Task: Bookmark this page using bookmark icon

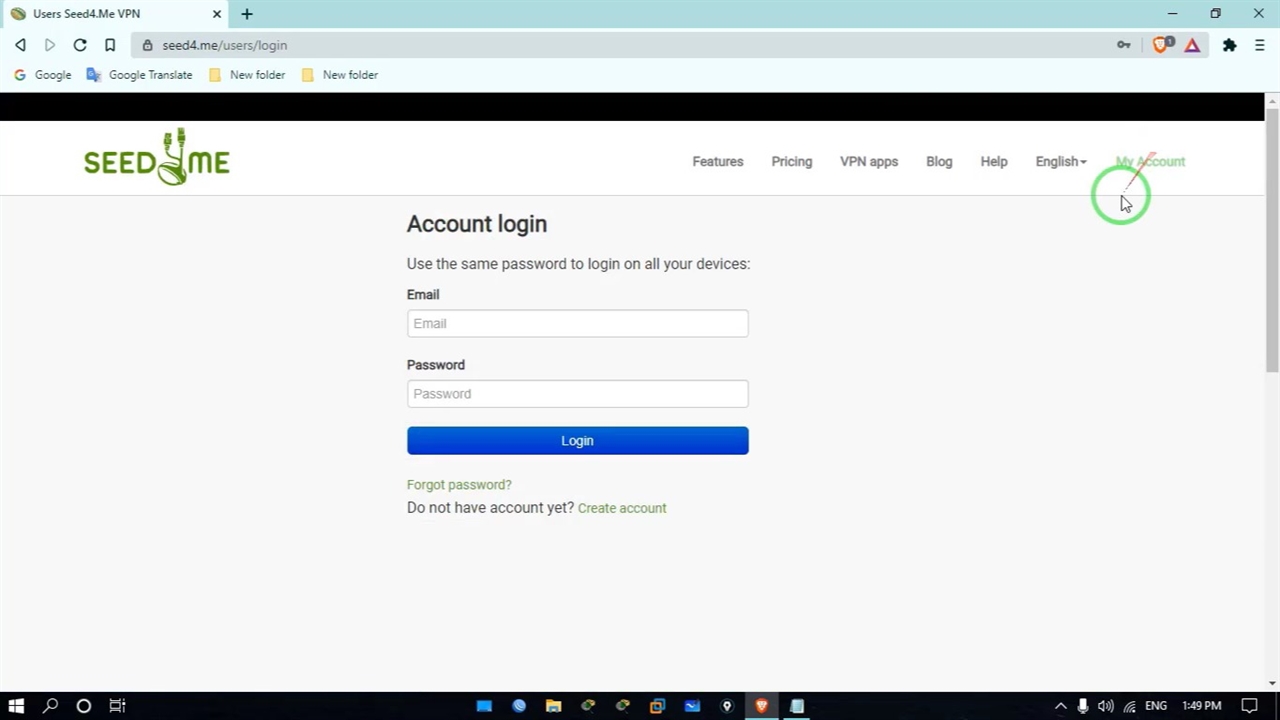Action: coord(110,45)
